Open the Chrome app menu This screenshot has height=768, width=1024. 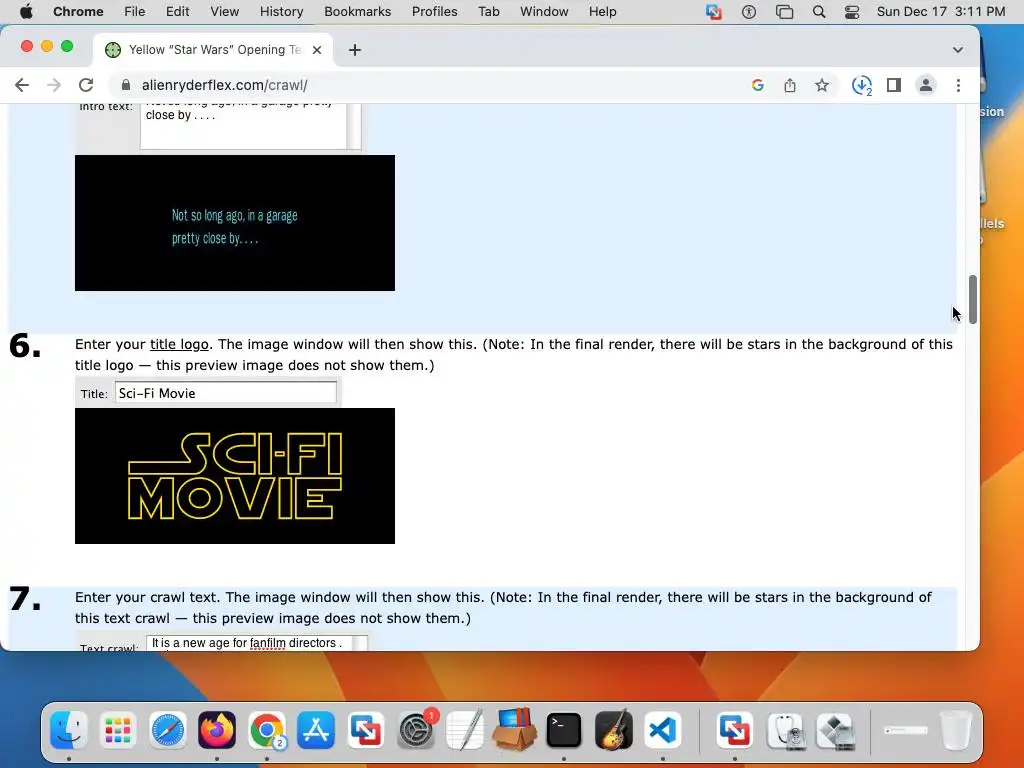click(x=78, y=11)
